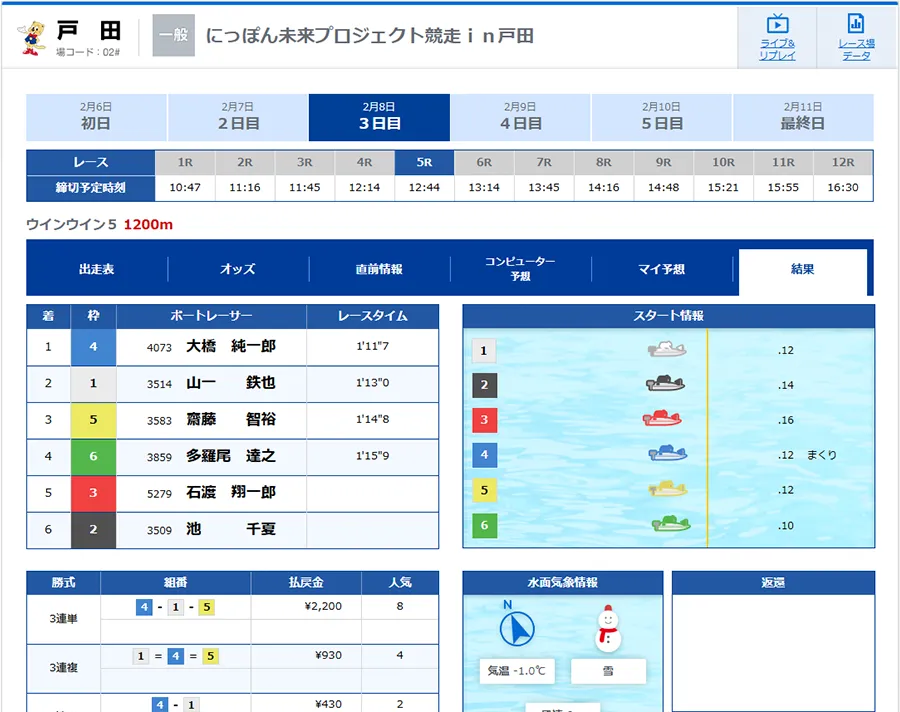The width and height of the screenshot is (900, 712).
Task: Open the コンピューター予想 tab
Action: click(520, 269)
